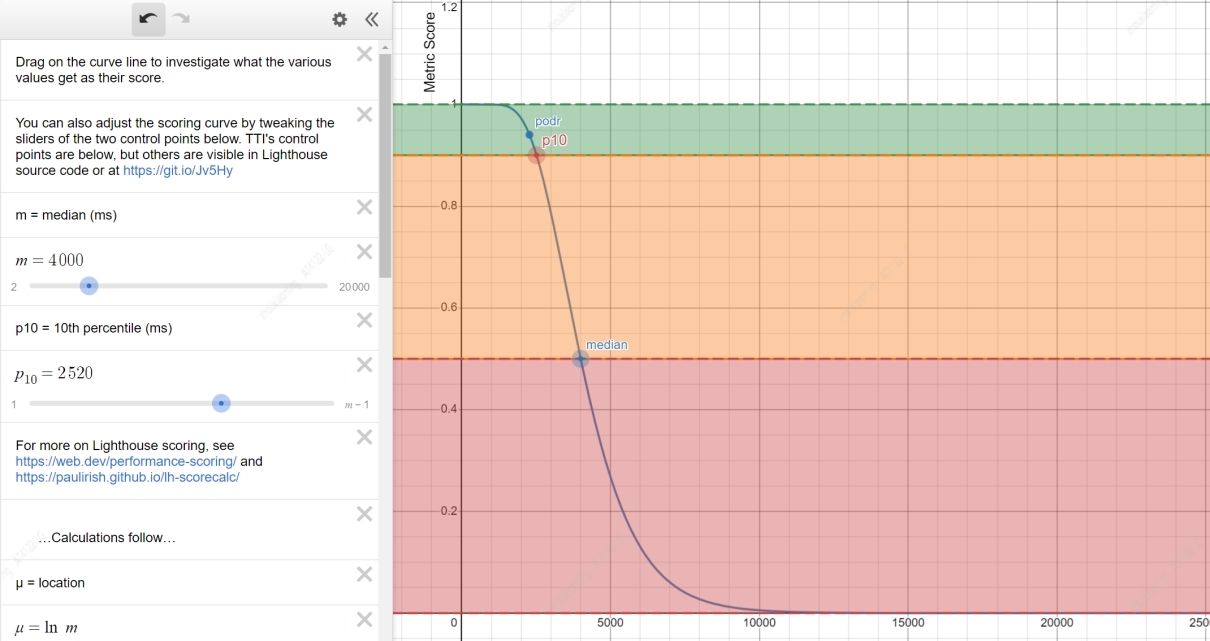Open the paulirish lh-scorecalc link
The height and width of the screenshot is (641, 1210).
(x=127, y=478)
